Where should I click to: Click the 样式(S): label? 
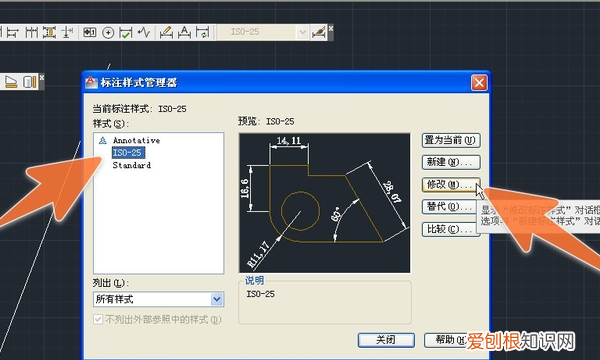point(111,124)
